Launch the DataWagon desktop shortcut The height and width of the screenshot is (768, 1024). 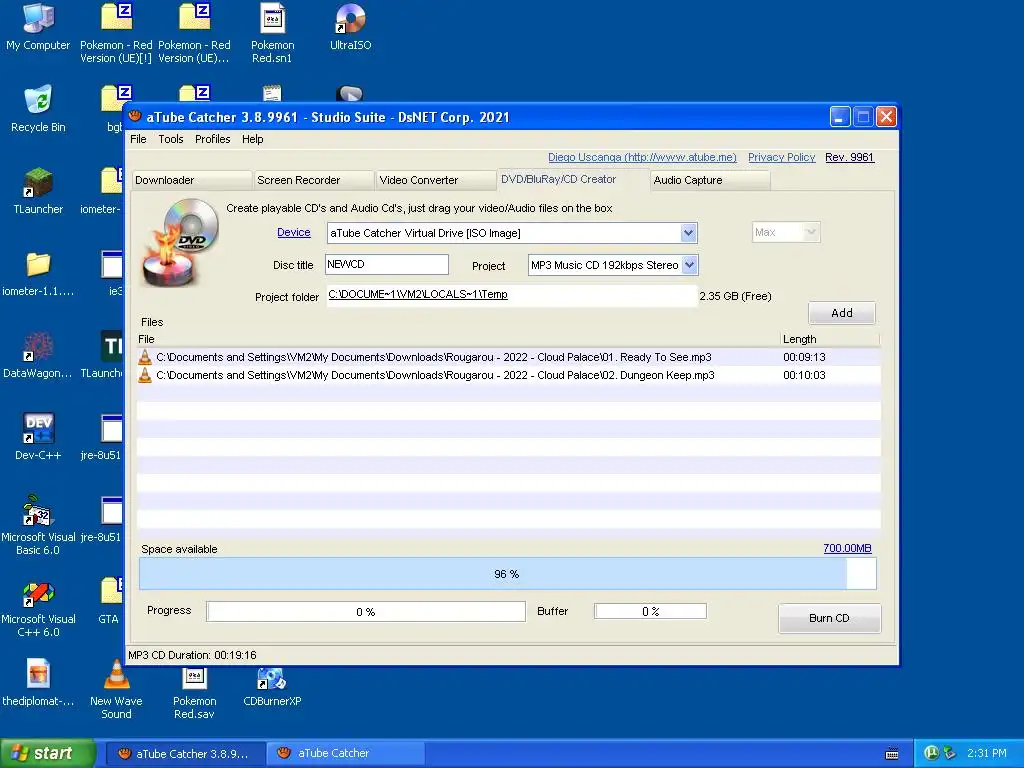point(38,355)
